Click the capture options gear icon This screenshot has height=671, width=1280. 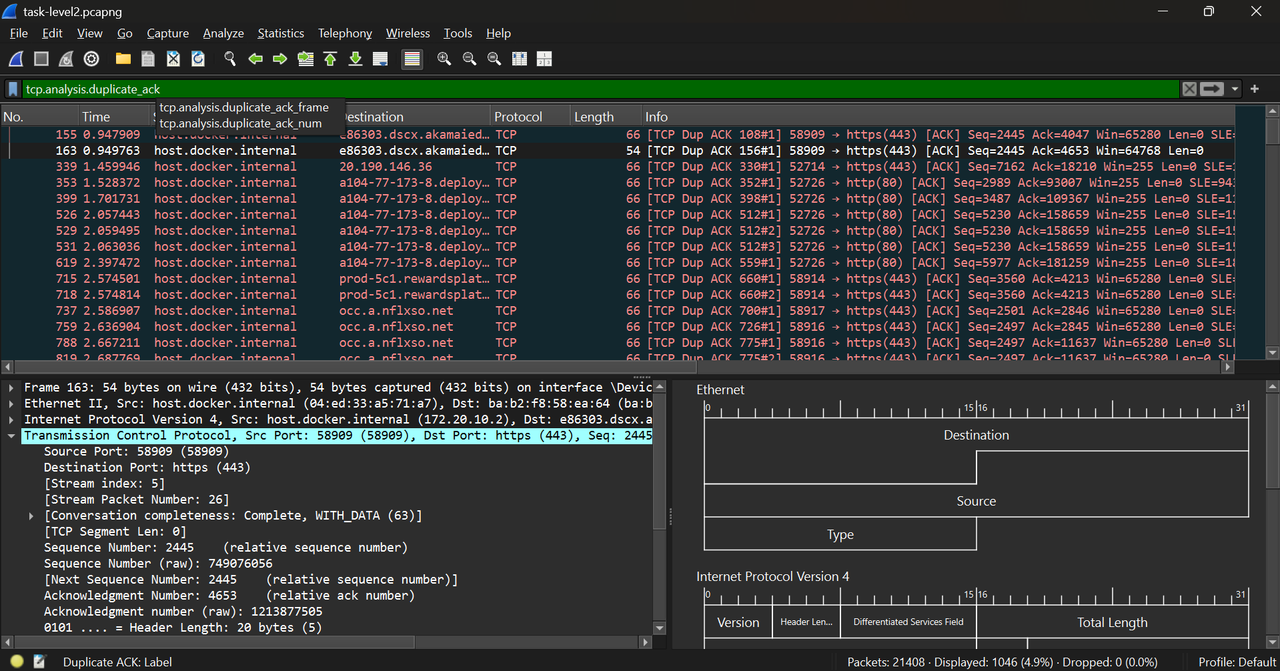tap(91, 59)
